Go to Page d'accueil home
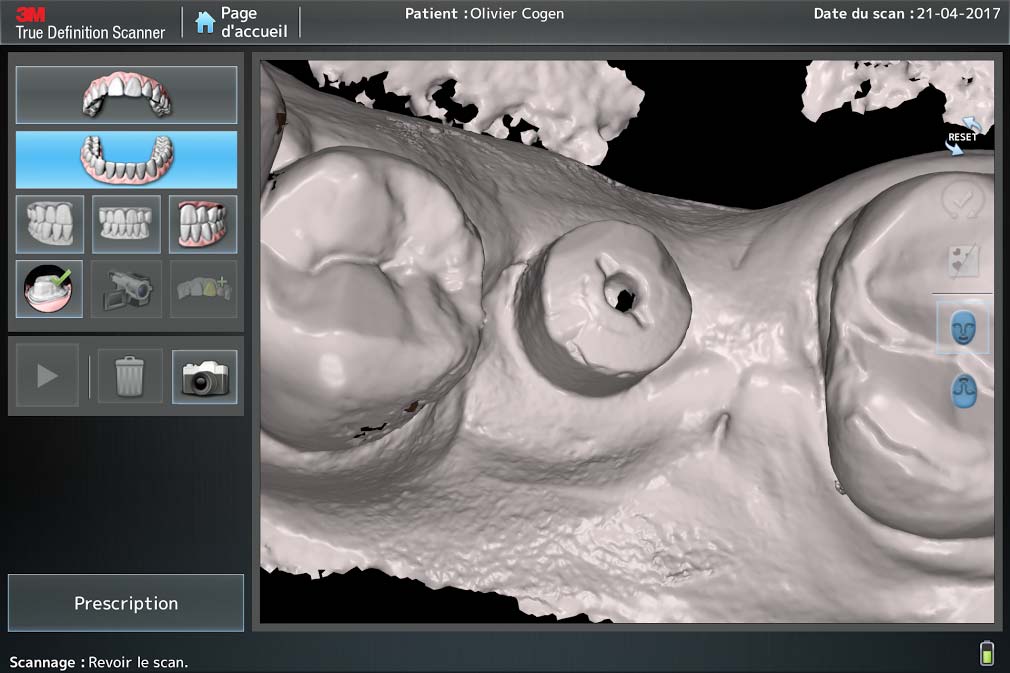This screenshot has height=673, width=1010. click(241, 22)
